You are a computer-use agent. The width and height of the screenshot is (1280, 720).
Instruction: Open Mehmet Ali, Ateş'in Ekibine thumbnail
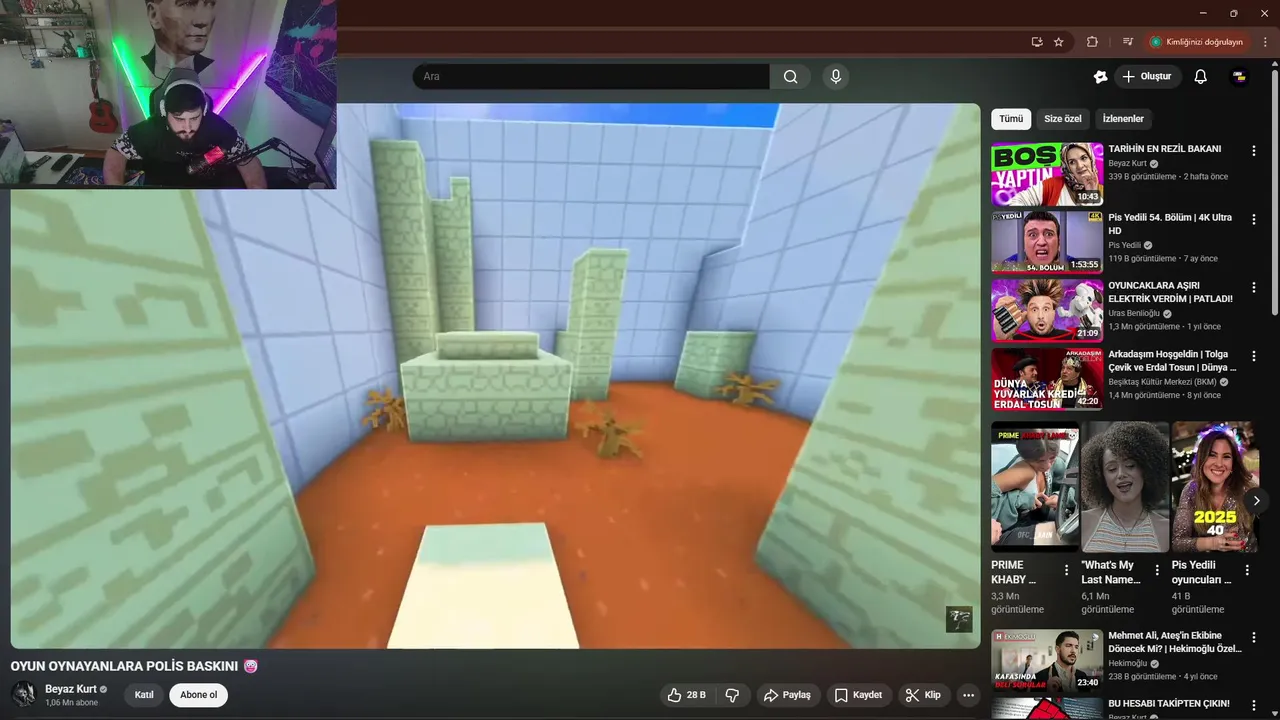[x=1047, y=661]
